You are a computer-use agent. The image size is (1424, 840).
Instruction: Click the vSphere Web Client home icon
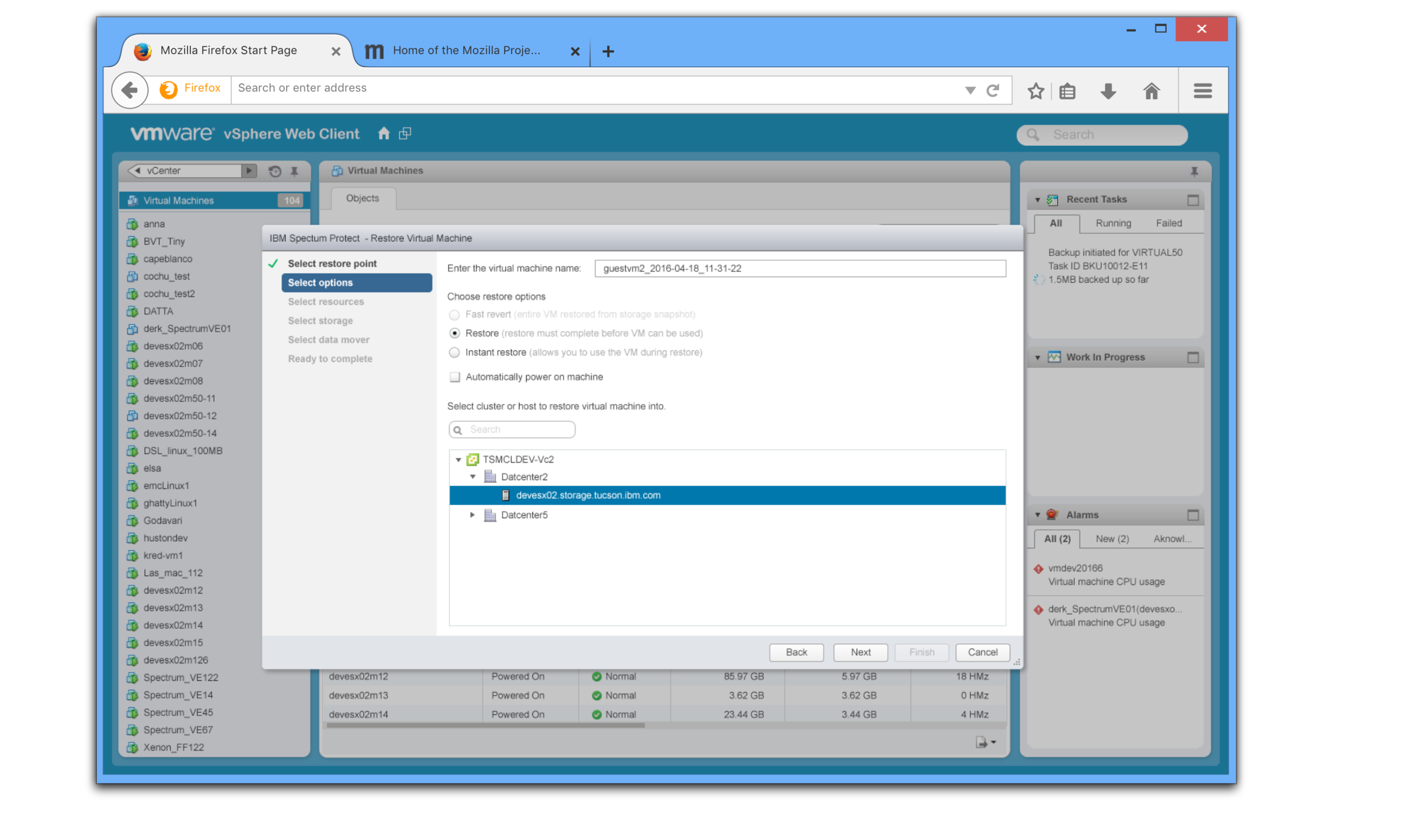click(x=384, y=133)
